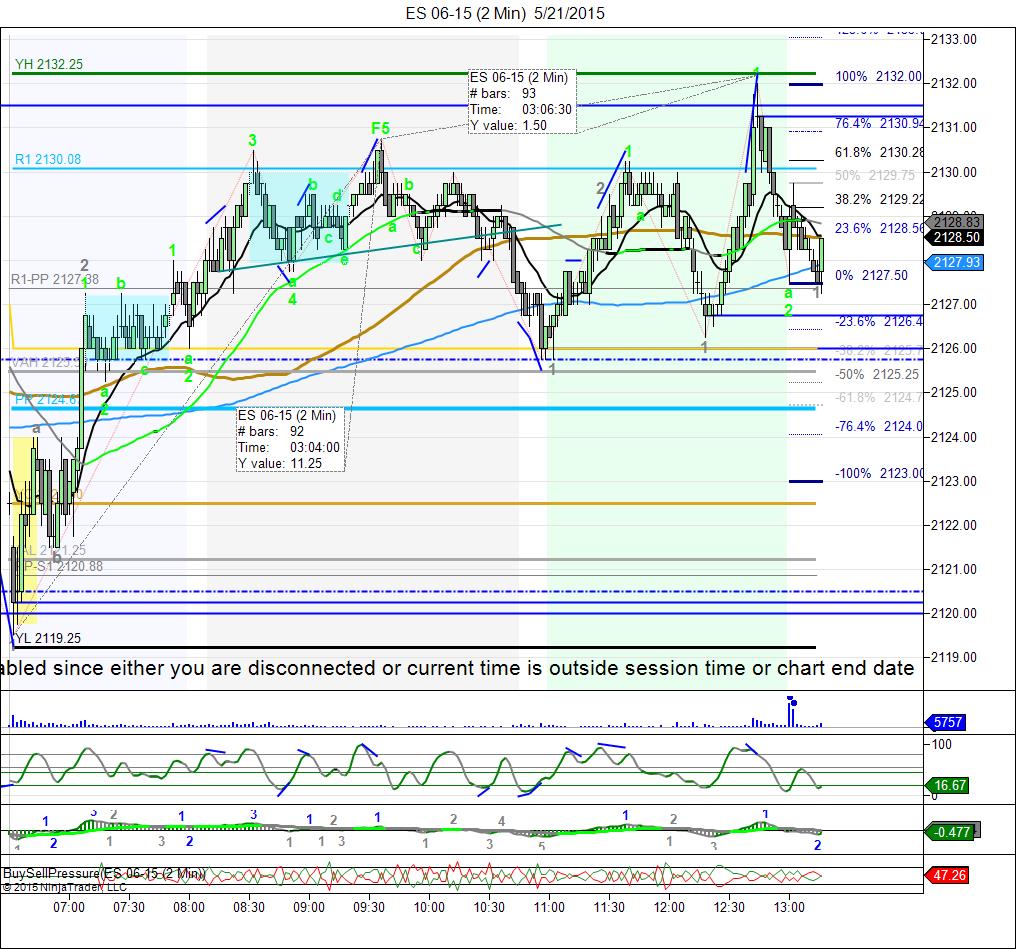Click the 10:00 time axis label
The image size is (1016, 949).
point(429,907)
